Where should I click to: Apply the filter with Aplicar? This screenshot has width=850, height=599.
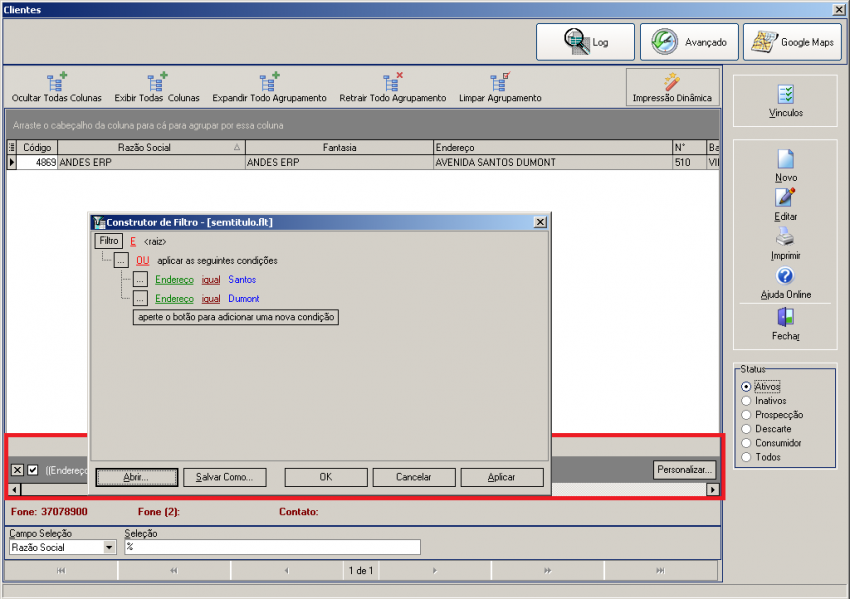pos(502,477)
